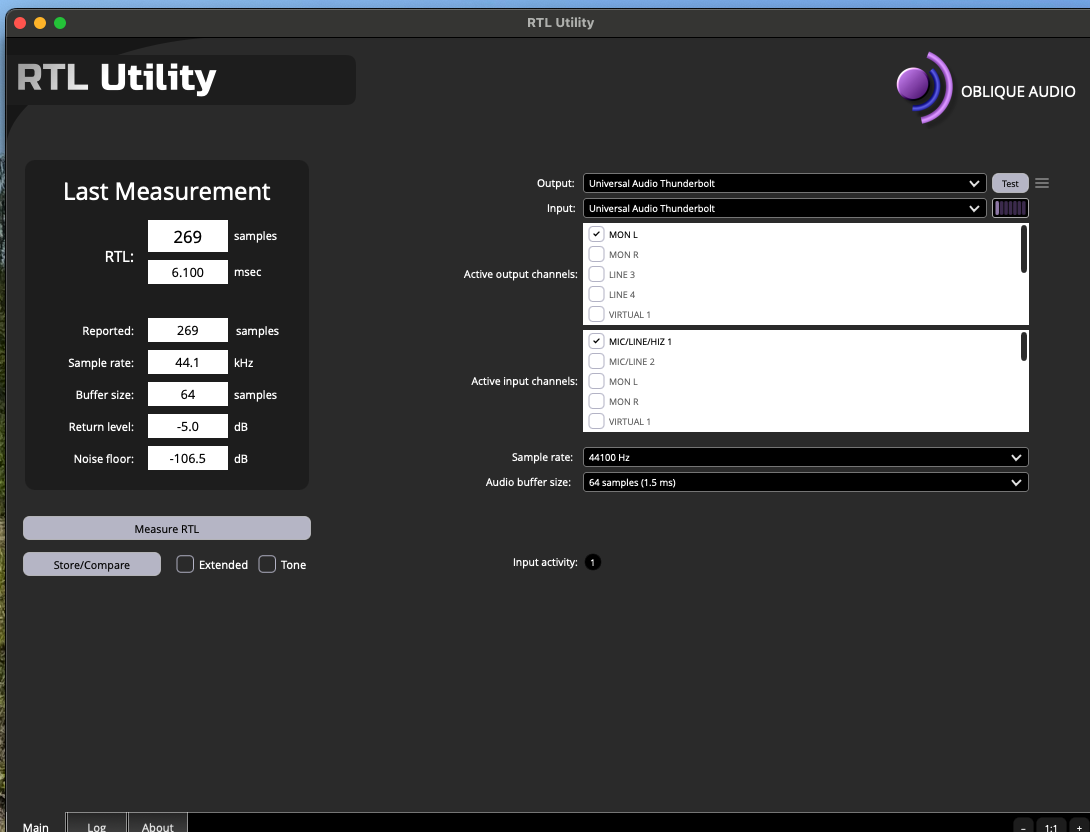Check the LINE 4 output channel

596,295
